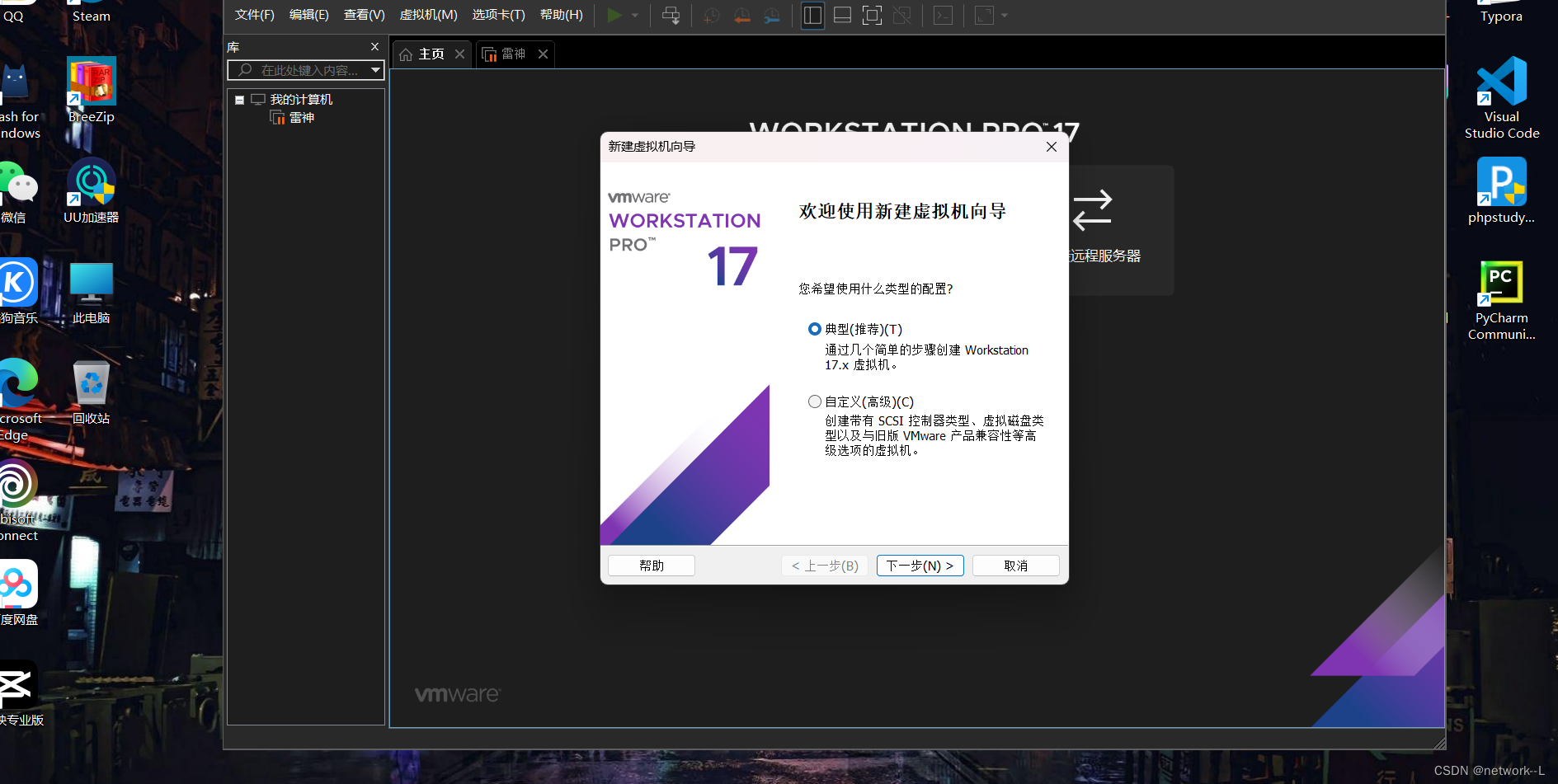Open the 查看(V) menu

(364, 15)
